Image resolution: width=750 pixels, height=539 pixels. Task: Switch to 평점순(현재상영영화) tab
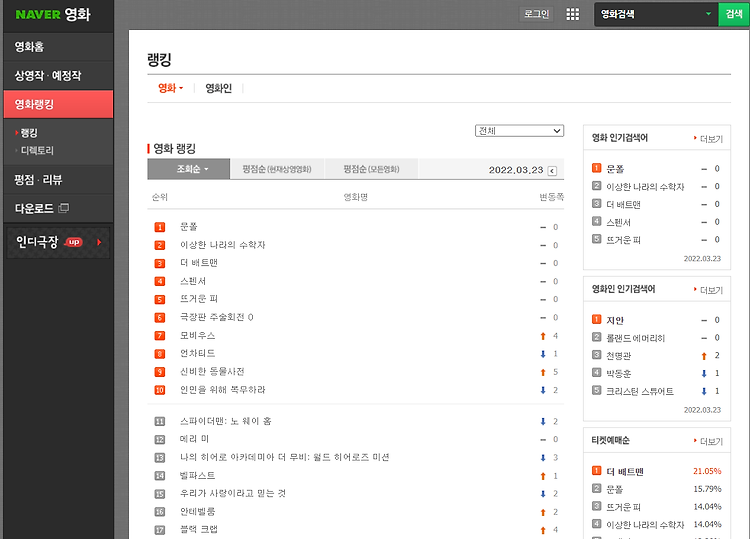tap(276, 169)
